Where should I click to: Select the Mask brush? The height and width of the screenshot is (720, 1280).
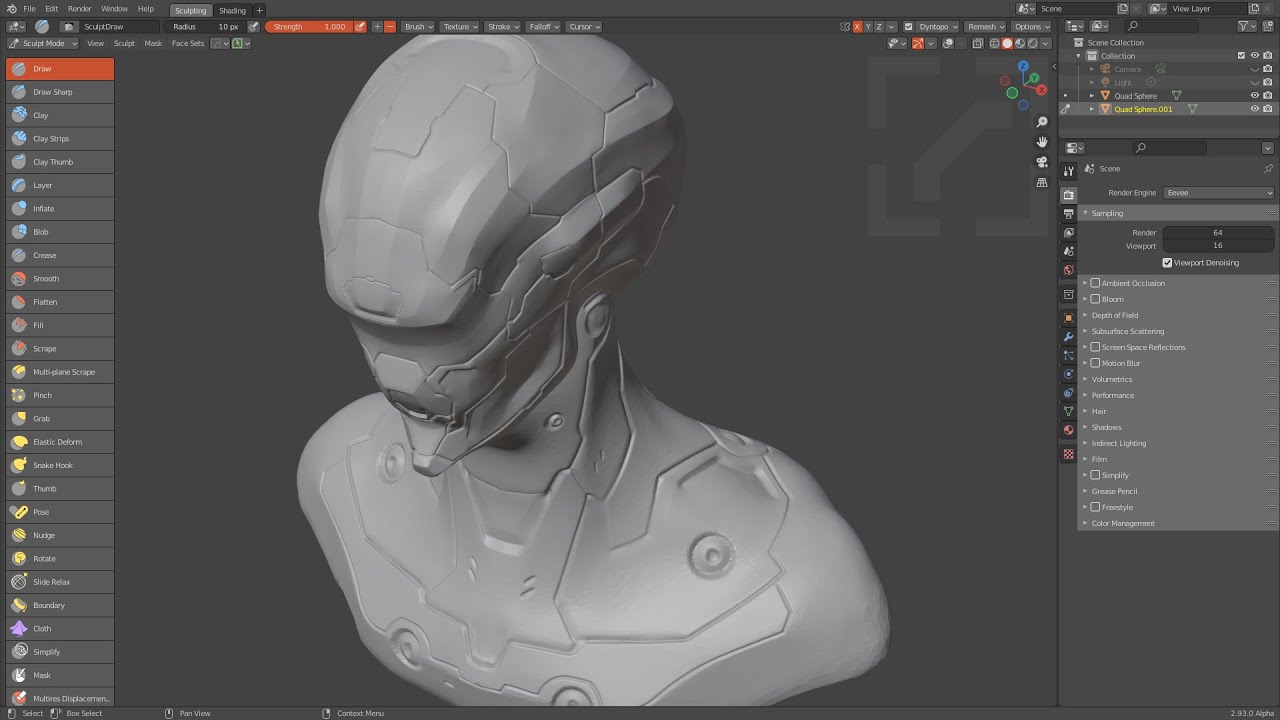59,675
